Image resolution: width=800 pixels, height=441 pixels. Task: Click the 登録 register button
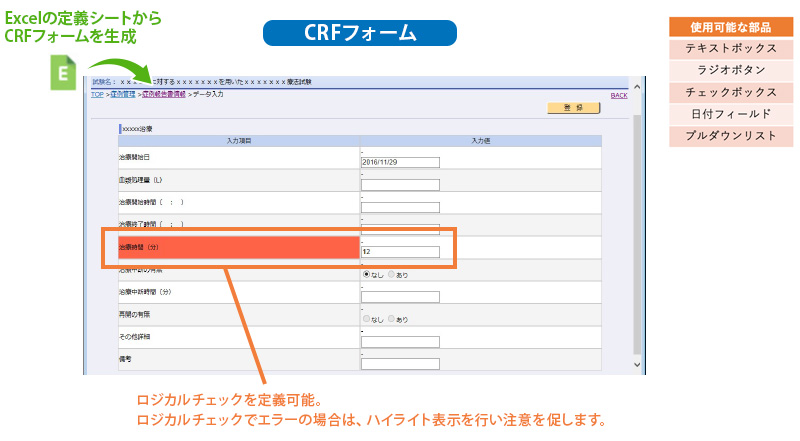(573, 108)
